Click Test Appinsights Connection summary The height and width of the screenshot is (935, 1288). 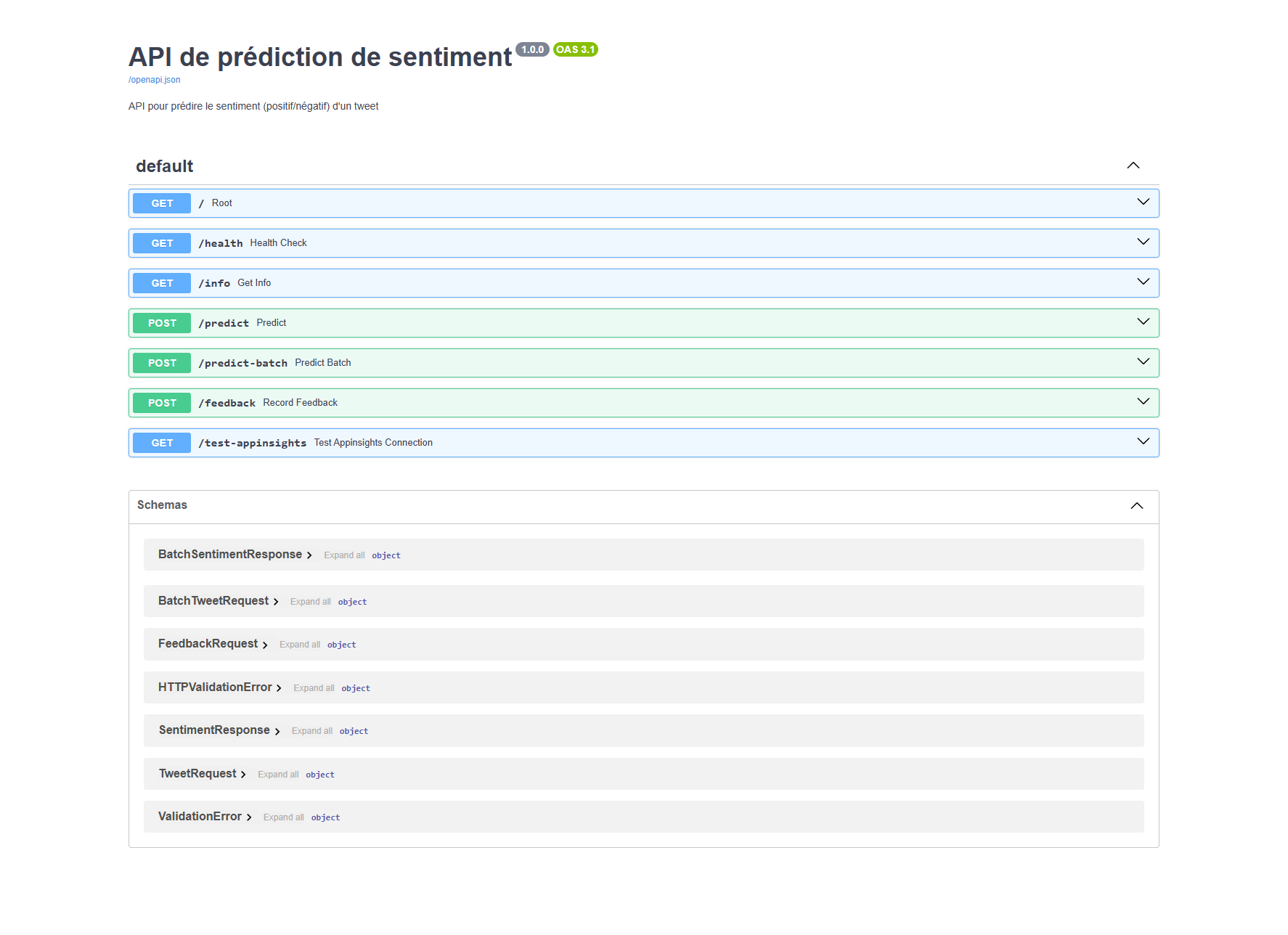373,443
